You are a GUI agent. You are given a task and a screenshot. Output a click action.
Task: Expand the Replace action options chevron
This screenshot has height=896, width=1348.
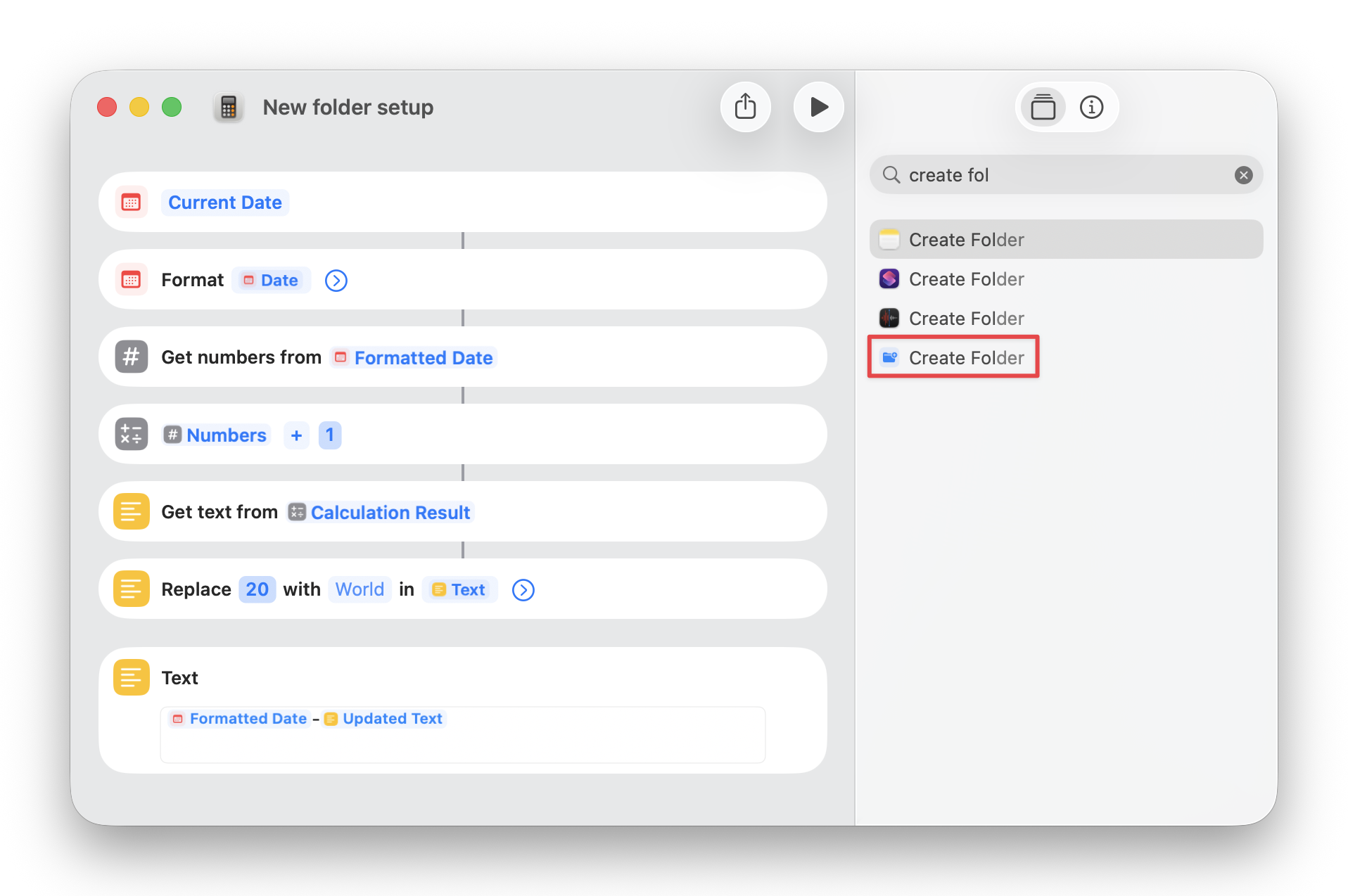point(523,590)
